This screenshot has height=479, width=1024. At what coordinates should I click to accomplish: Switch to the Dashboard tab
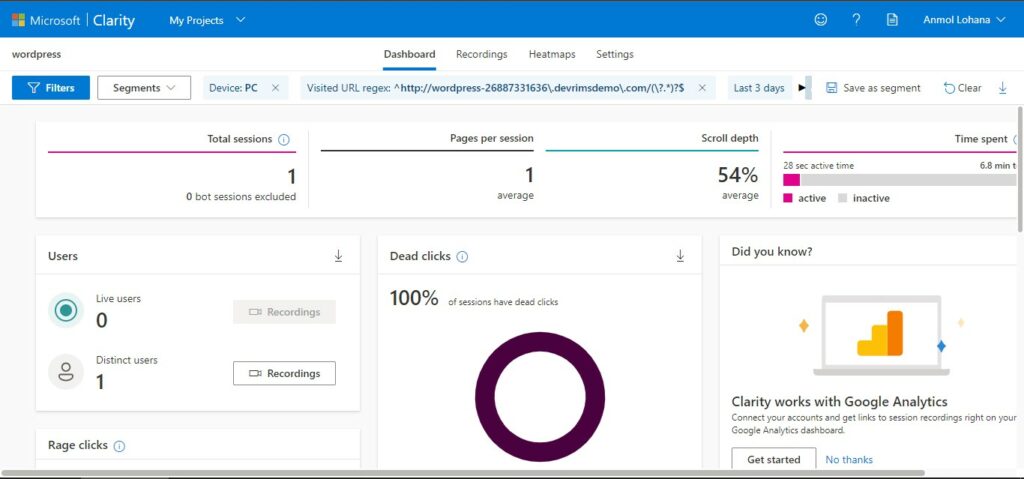(x=409, y=54)
